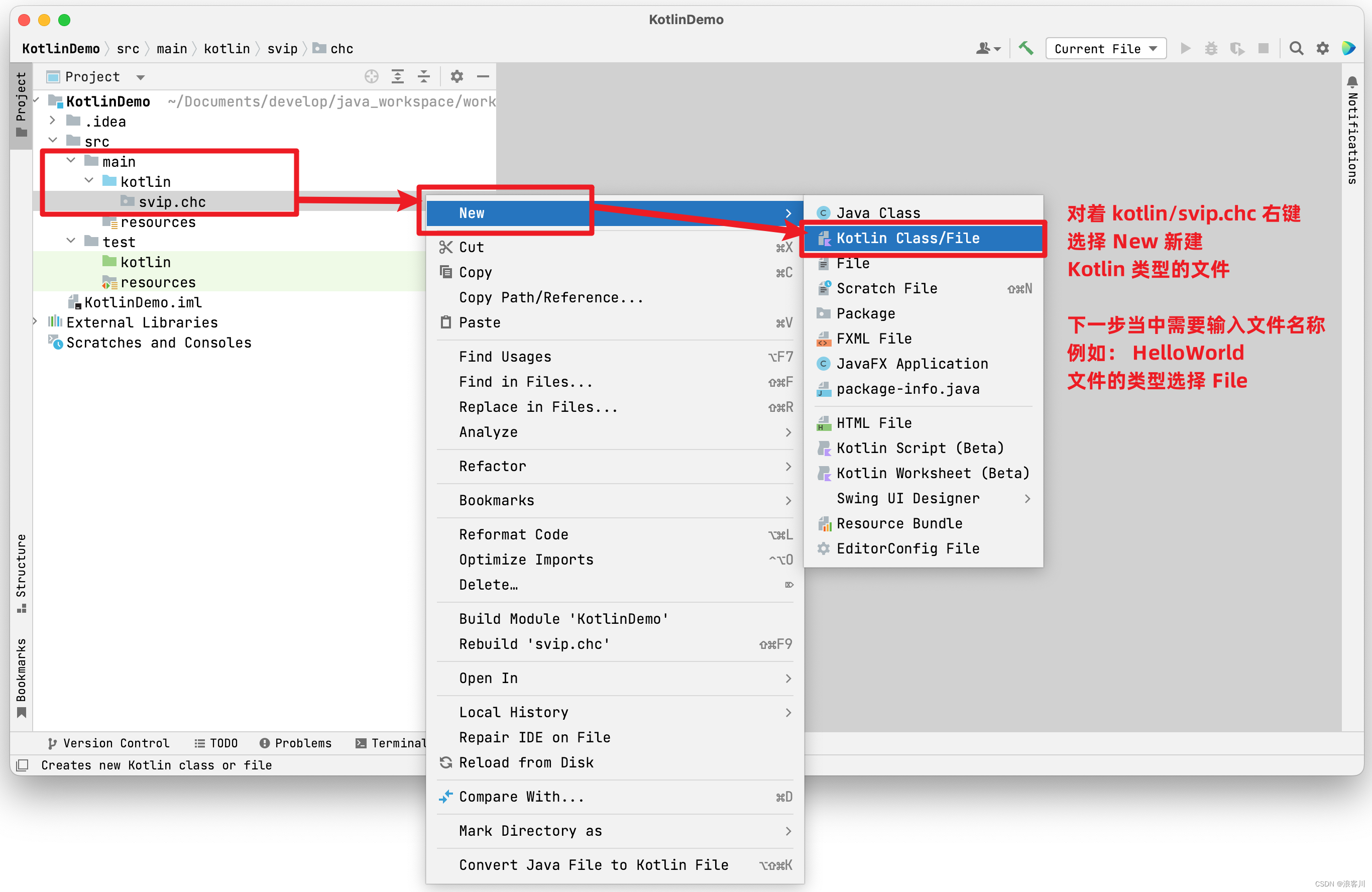Image resolution: width=1372 pixels, height=892 pixels.
Task: Click Expand All icon in Project panel
Action: click(x=398, y=76)
